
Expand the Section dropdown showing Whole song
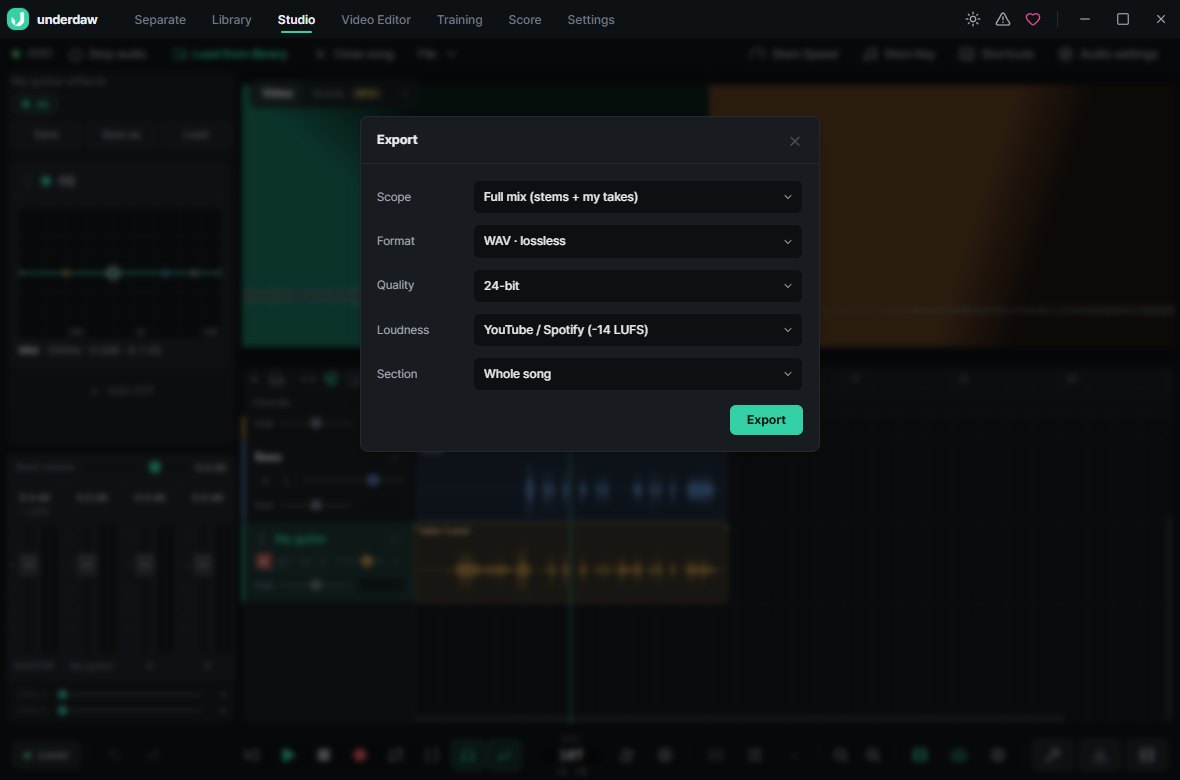637,374
